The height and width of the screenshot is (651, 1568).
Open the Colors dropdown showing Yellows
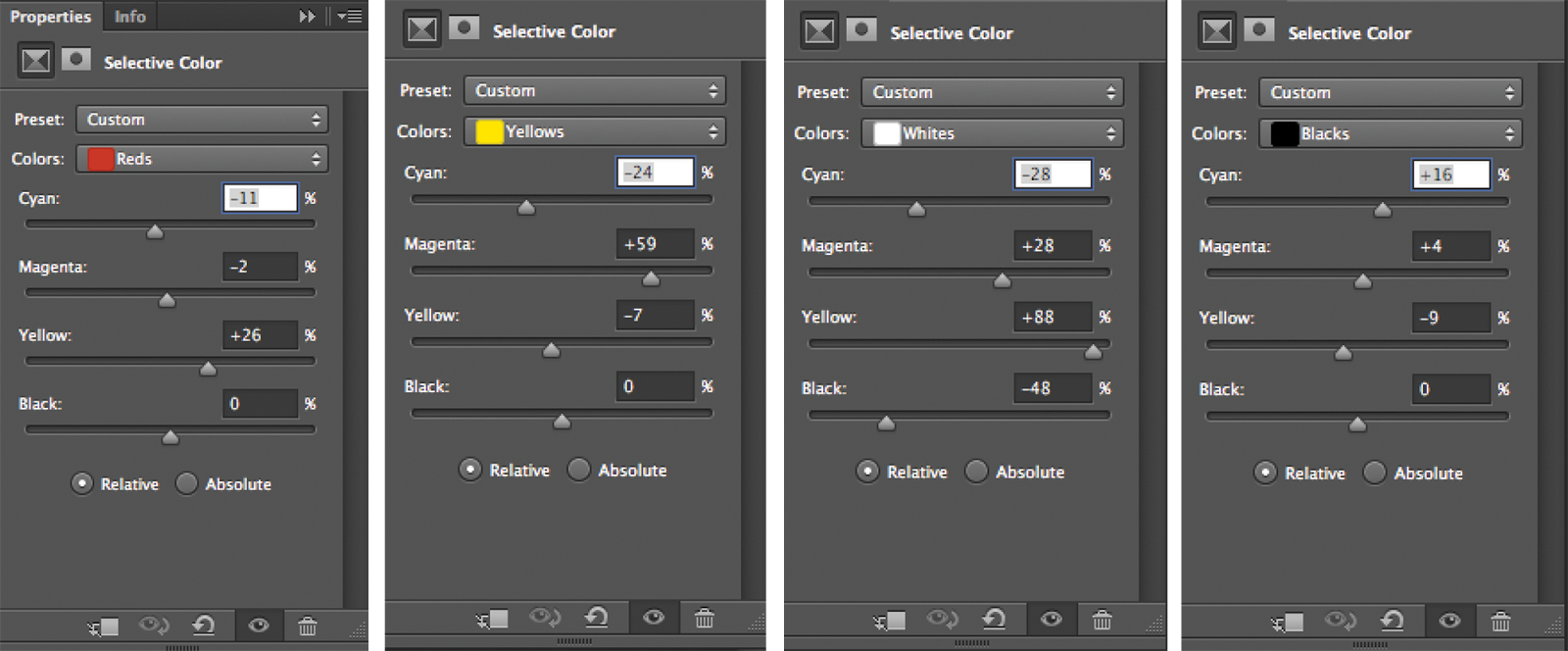click(x=595, y=131)
